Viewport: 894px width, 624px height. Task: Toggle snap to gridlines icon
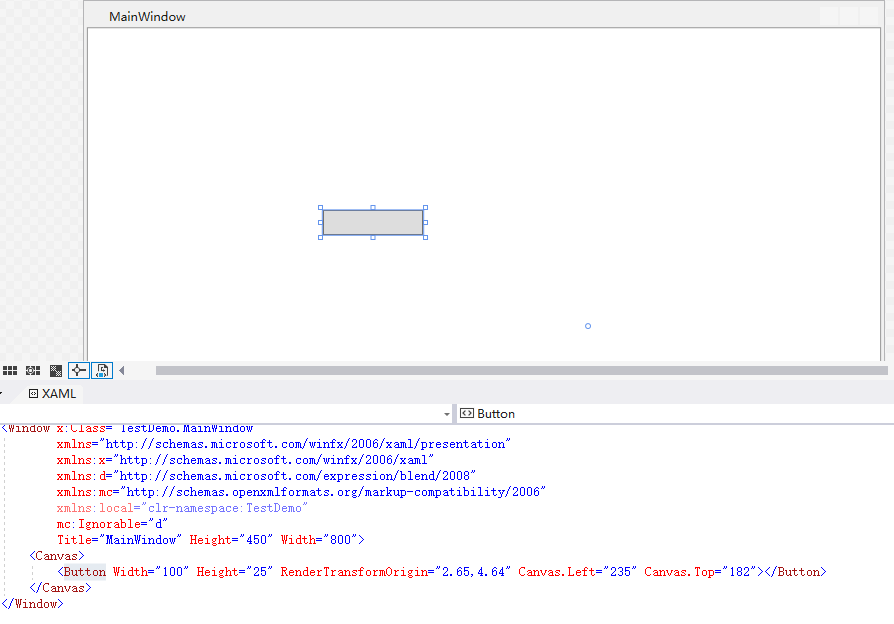coord(33,371)
